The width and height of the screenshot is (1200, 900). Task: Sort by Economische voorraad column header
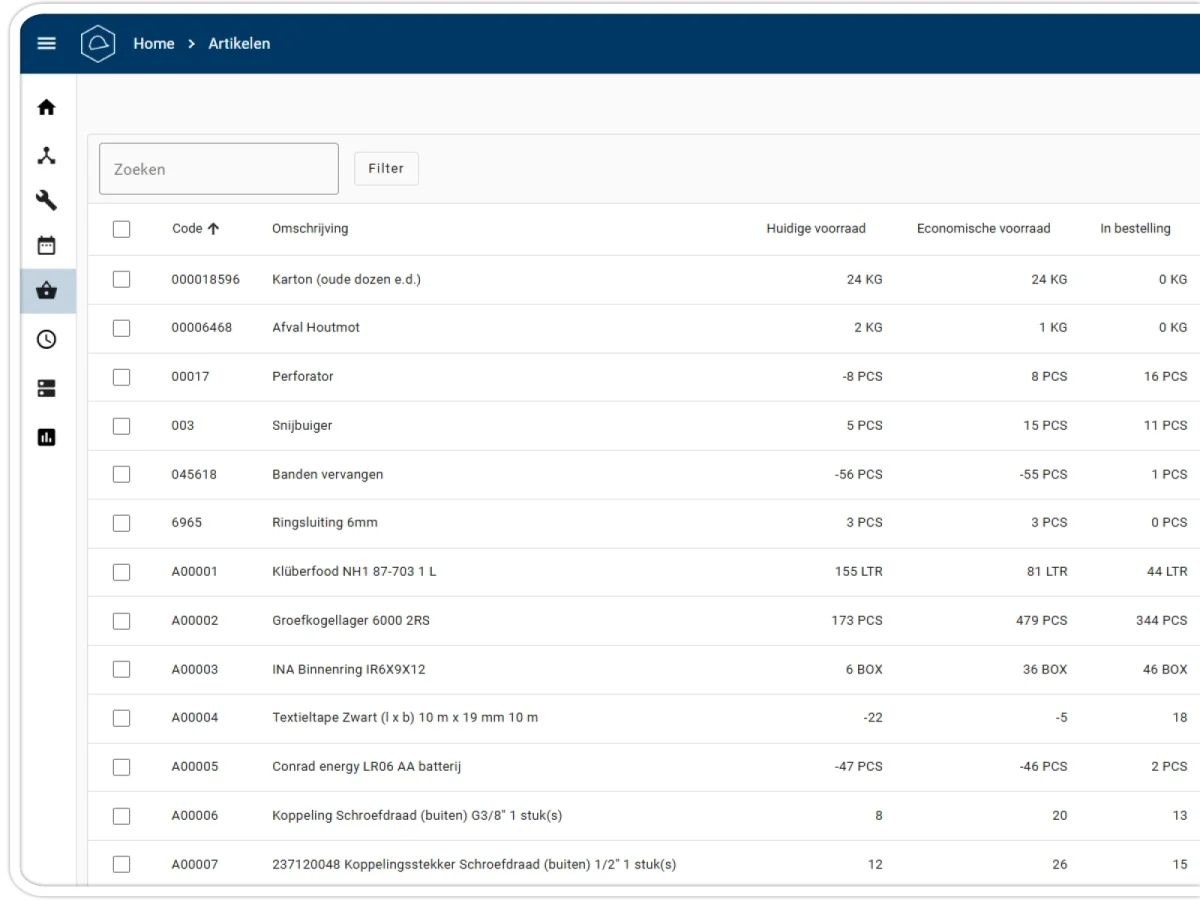(x=984, y=229)
